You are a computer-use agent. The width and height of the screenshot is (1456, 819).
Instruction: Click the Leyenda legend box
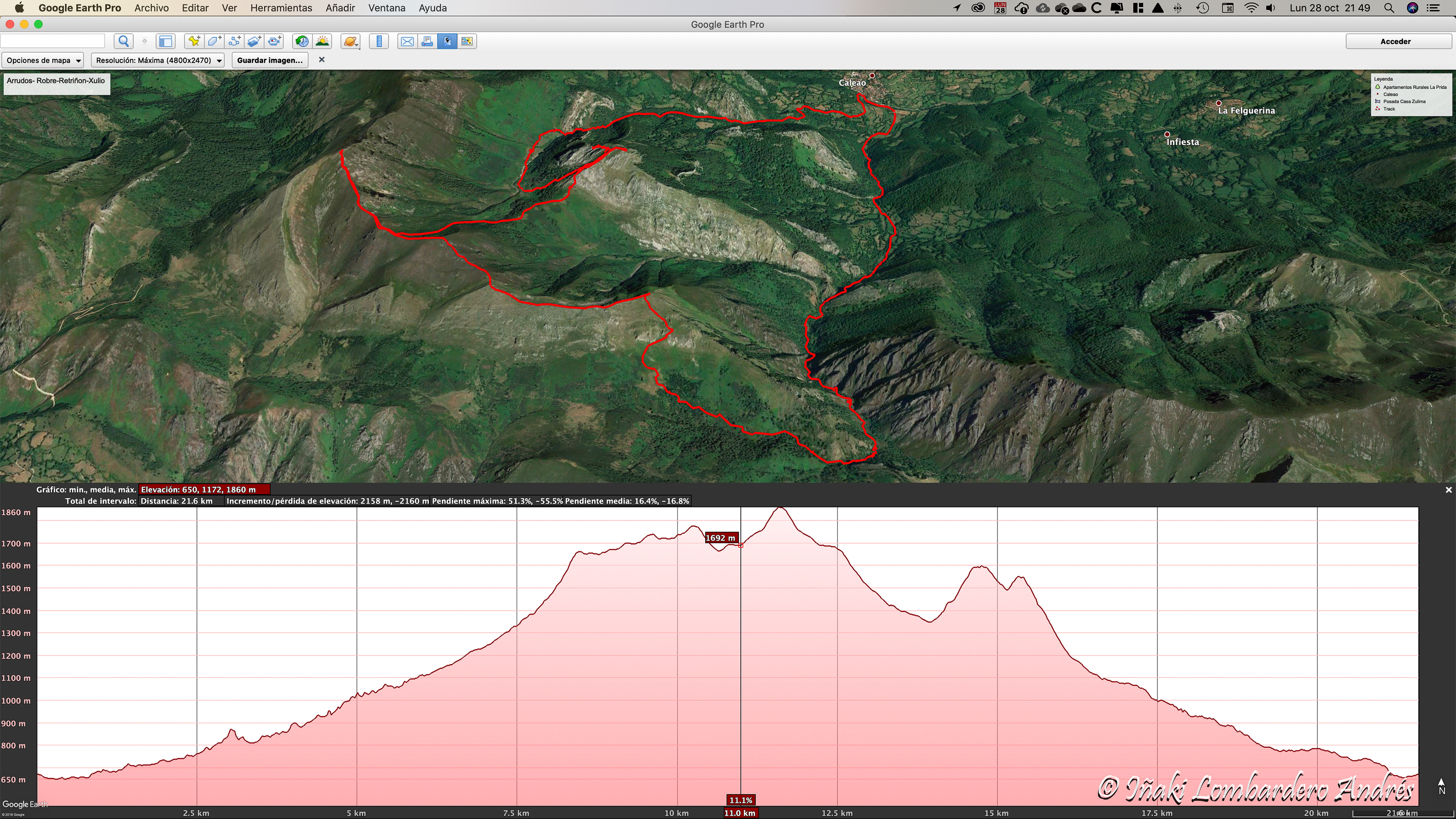(x=1411, y=94)
